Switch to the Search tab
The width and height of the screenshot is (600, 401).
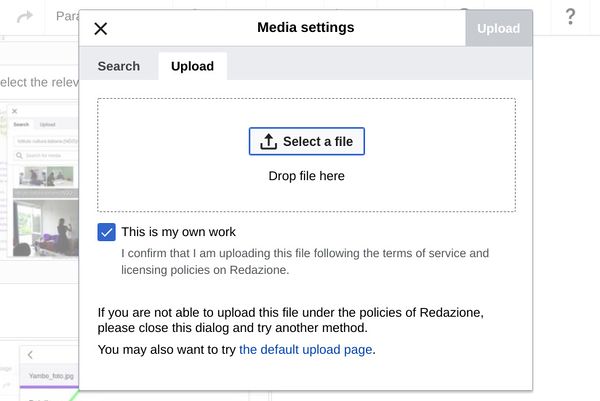click(118, 66)
